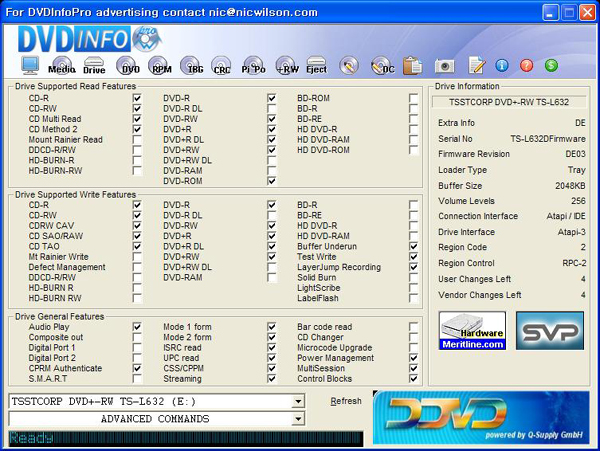Toggle the CPRM Authenticate checkbox
The height and width of the screenshot is (451, 600).
coord(137,368)
